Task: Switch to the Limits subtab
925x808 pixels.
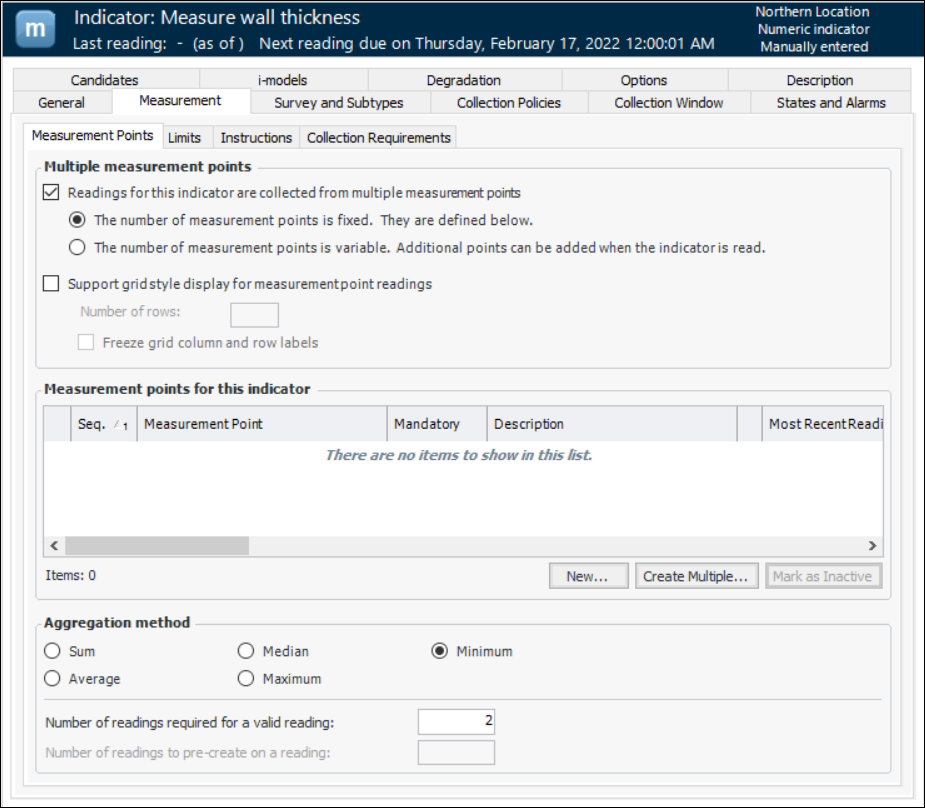Action: (x=184, y=138)
